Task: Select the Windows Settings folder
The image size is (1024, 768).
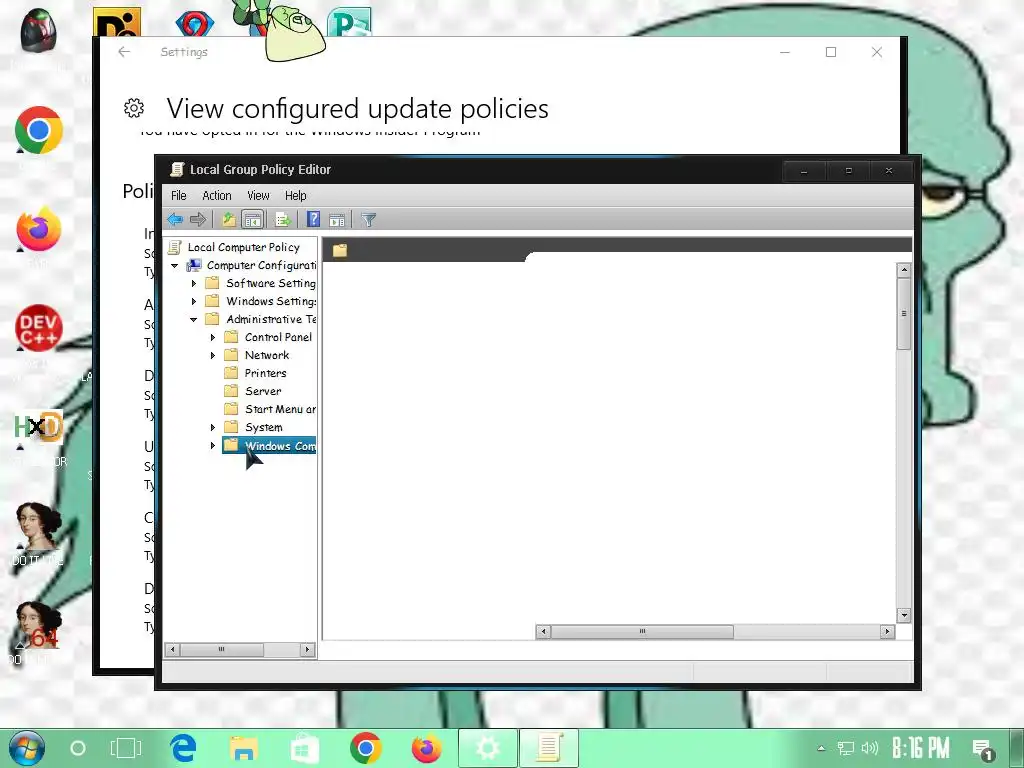Action: pos(270,301)
